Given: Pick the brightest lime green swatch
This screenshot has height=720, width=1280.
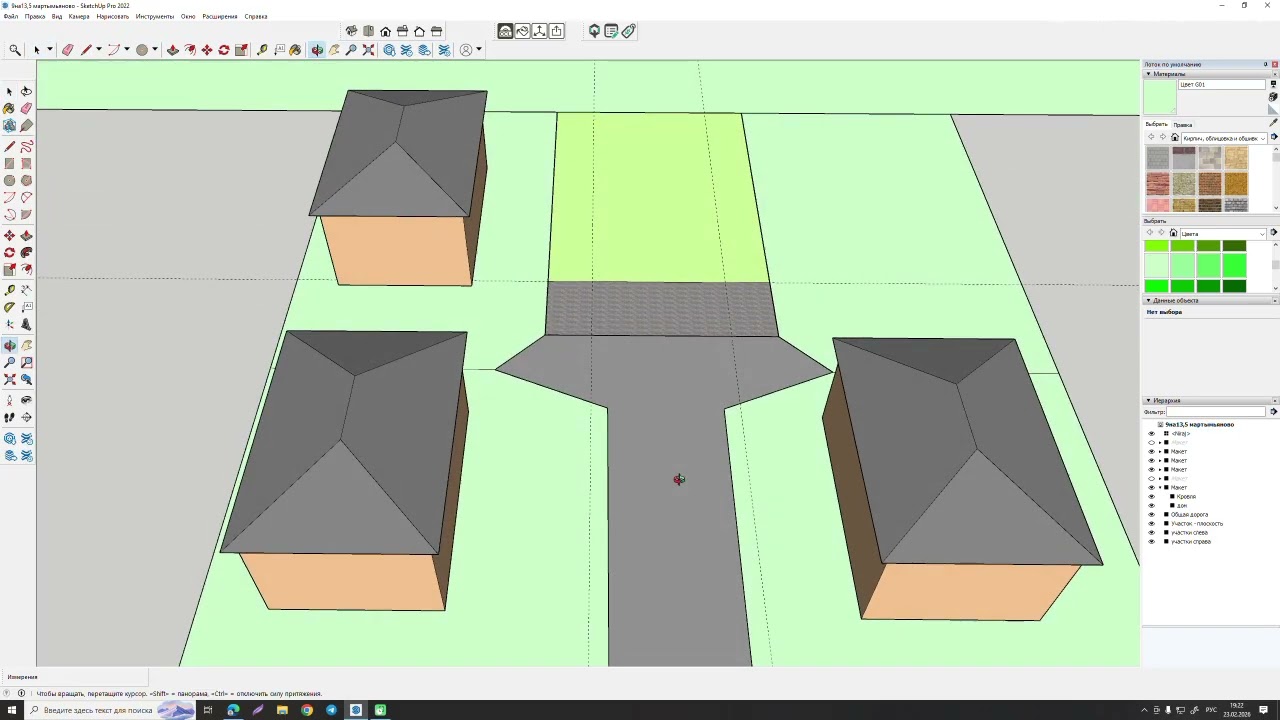Looking at the screenshot, I should 1156,246.
